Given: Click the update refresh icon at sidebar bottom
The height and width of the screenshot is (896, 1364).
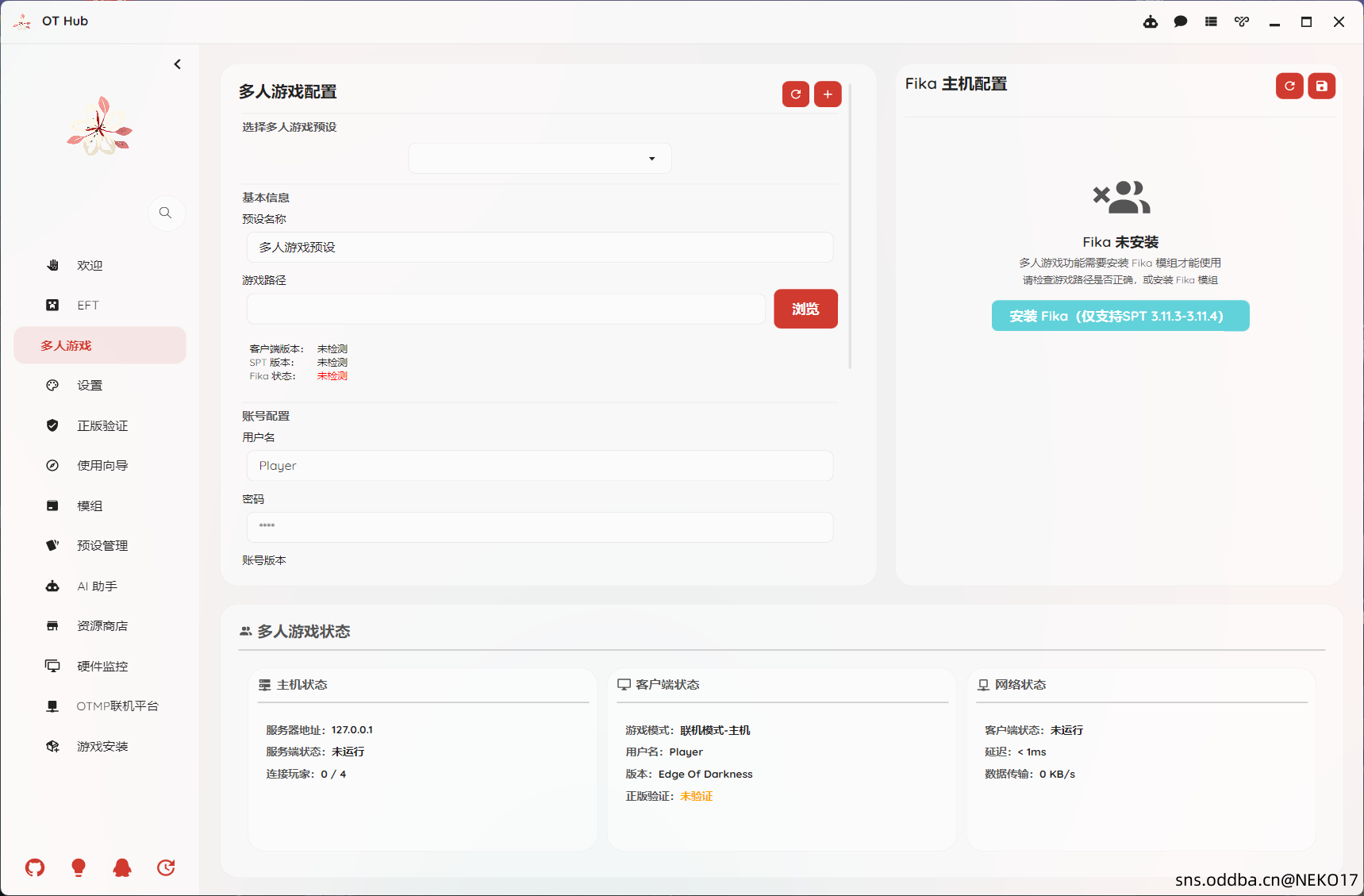Looking at the screenshot, I should click(166, 867).
